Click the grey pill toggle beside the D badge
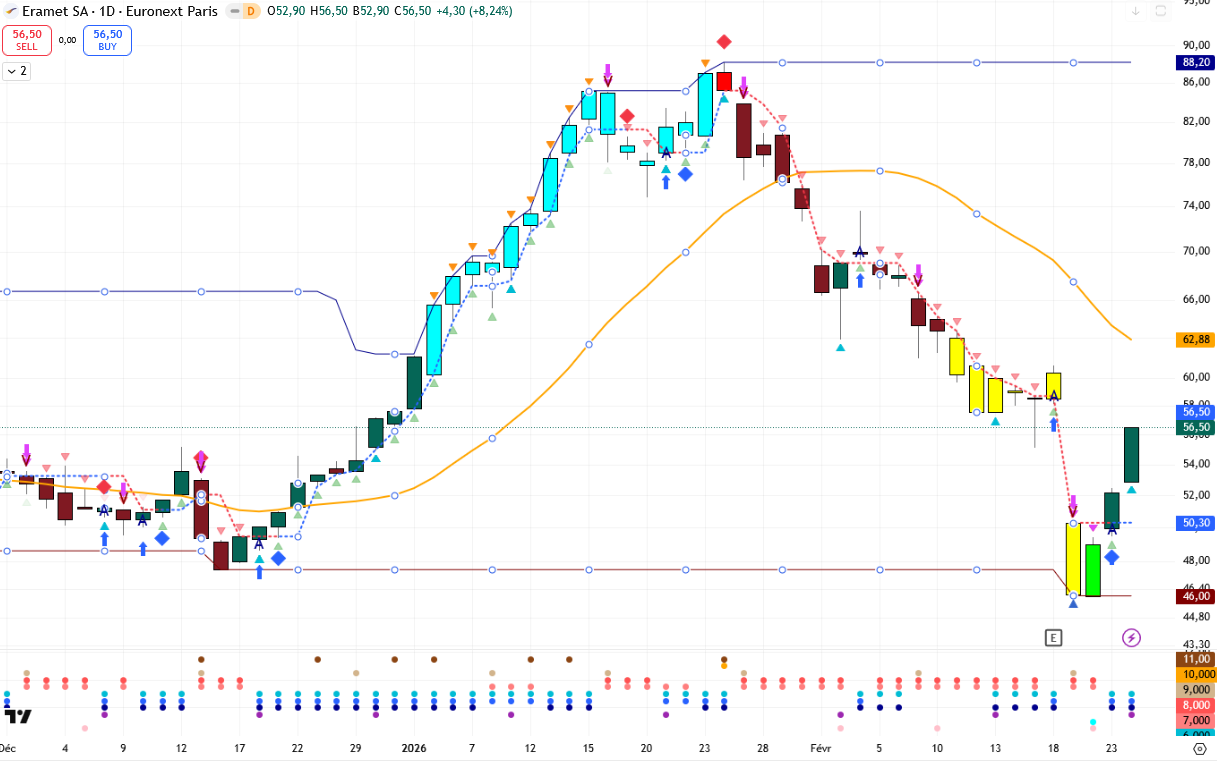 pos(233,11)
